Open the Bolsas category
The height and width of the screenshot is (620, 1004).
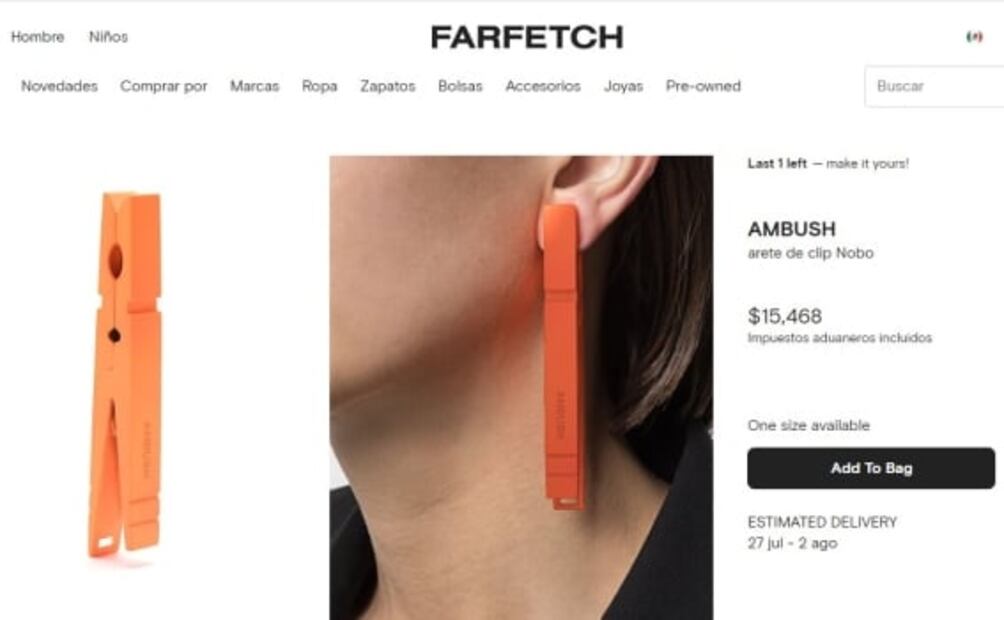(460, 86)
